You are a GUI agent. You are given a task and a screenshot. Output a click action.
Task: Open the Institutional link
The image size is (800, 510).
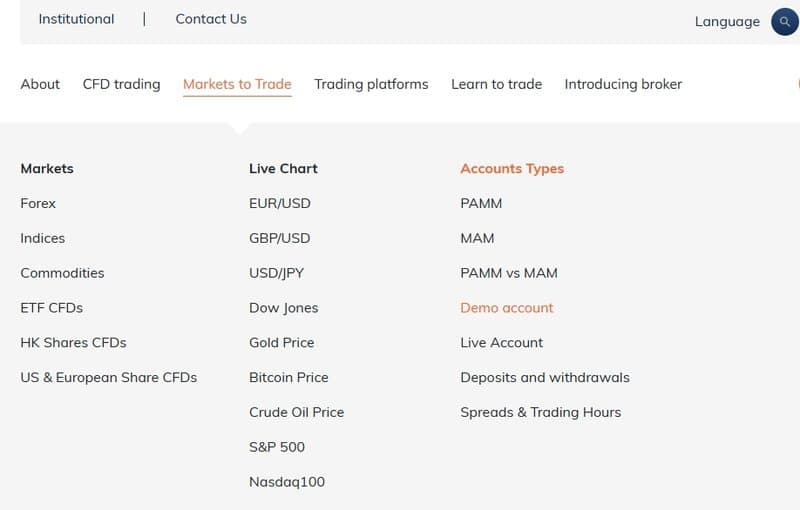76,19
